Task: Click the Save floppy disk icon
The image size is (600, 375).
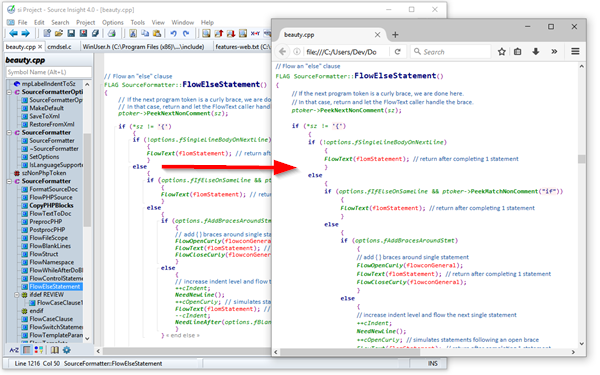Action: point(71,34)
